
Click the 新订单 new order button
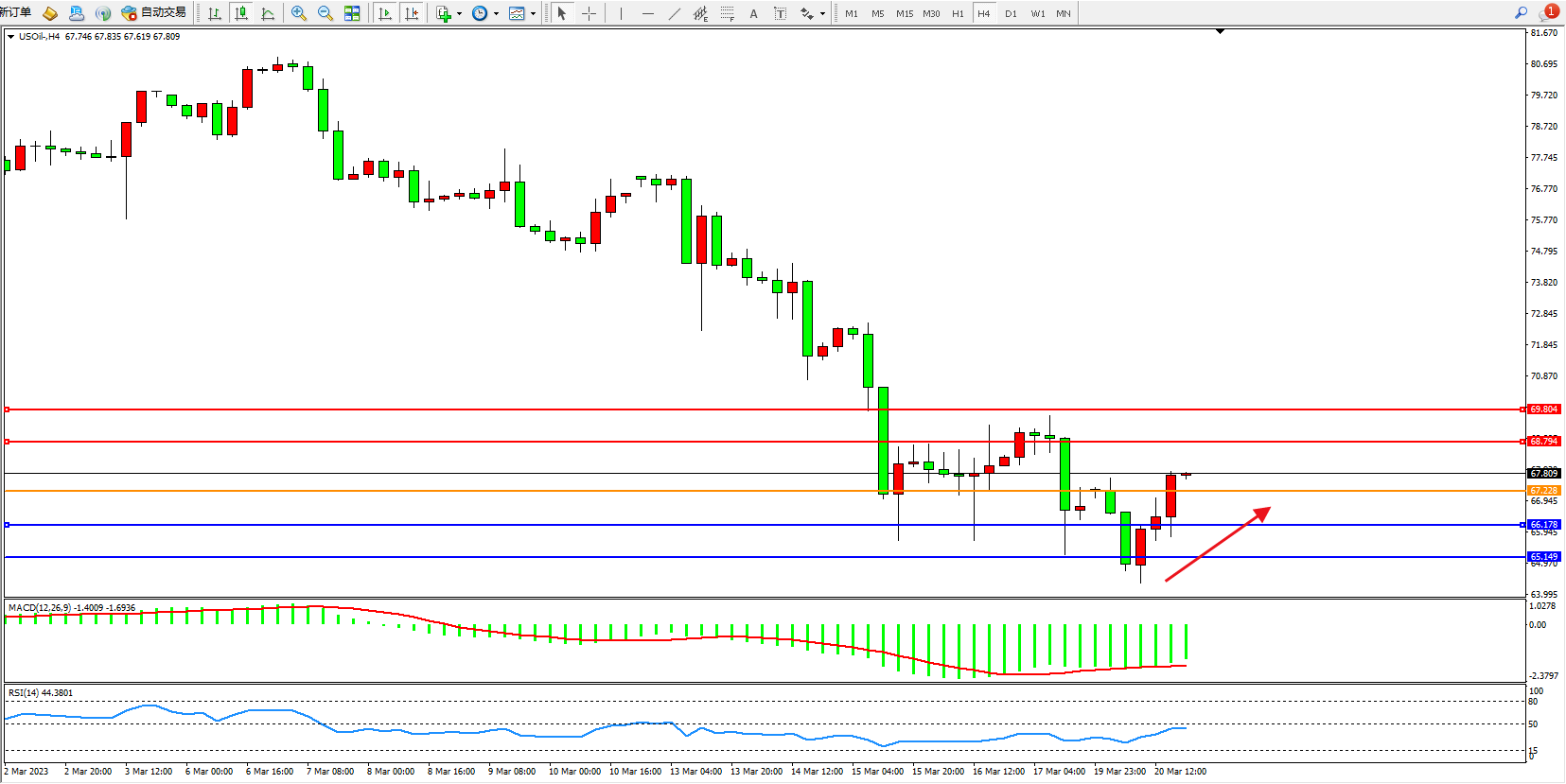(x=16, y=12)
